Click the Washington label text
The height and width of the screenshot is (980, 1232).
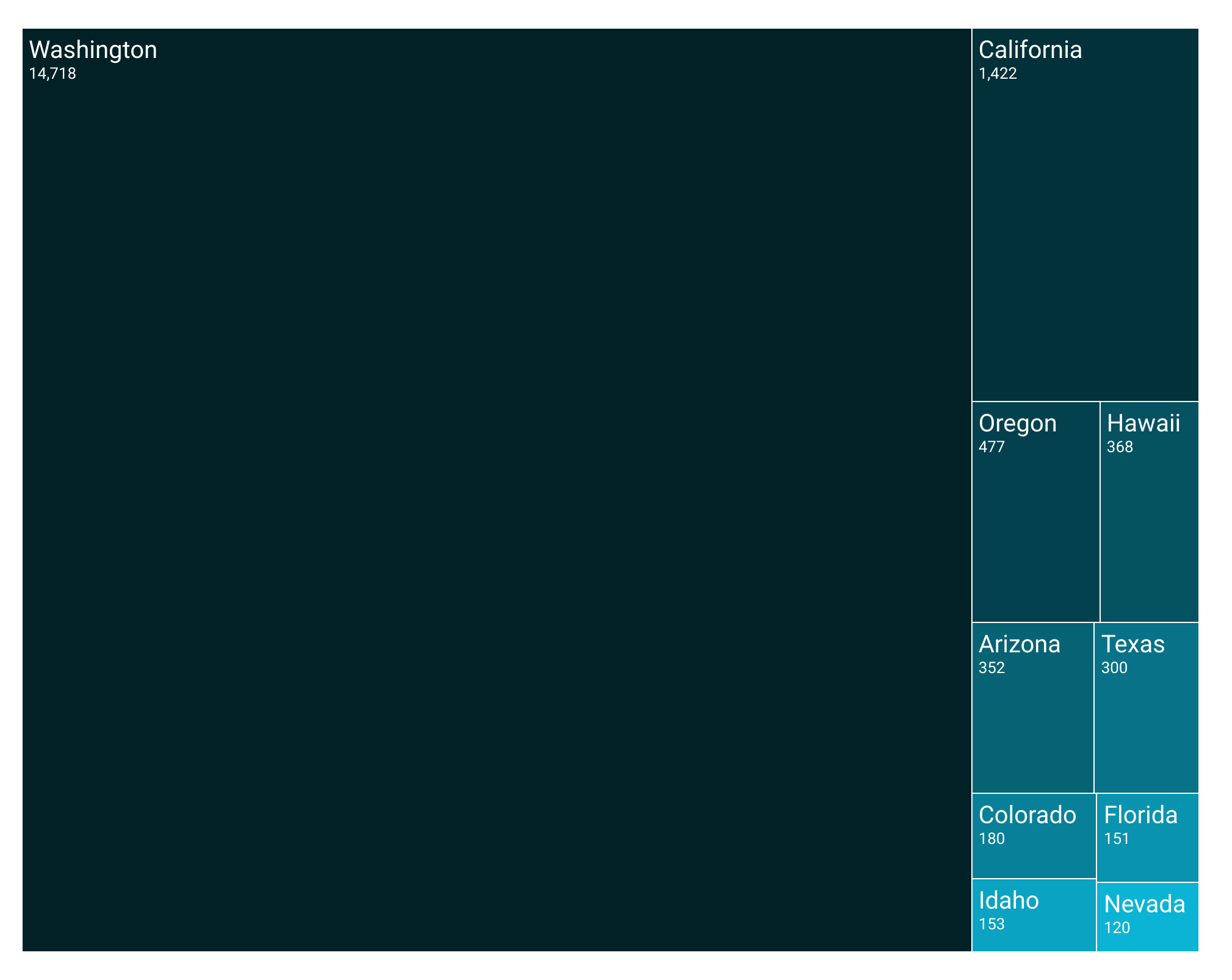click(x=93, y=50)
